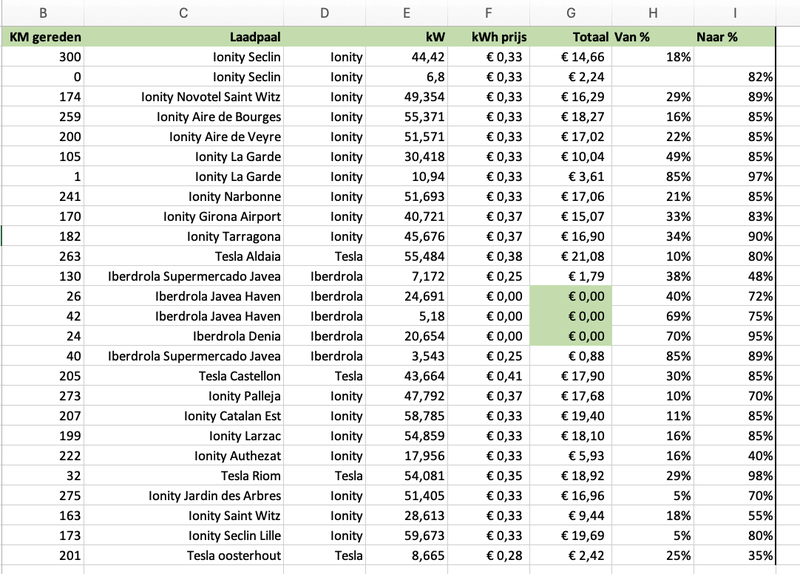Click the 'KM gereden' header cell
The image size is (800, 574).
pos(43,37)
